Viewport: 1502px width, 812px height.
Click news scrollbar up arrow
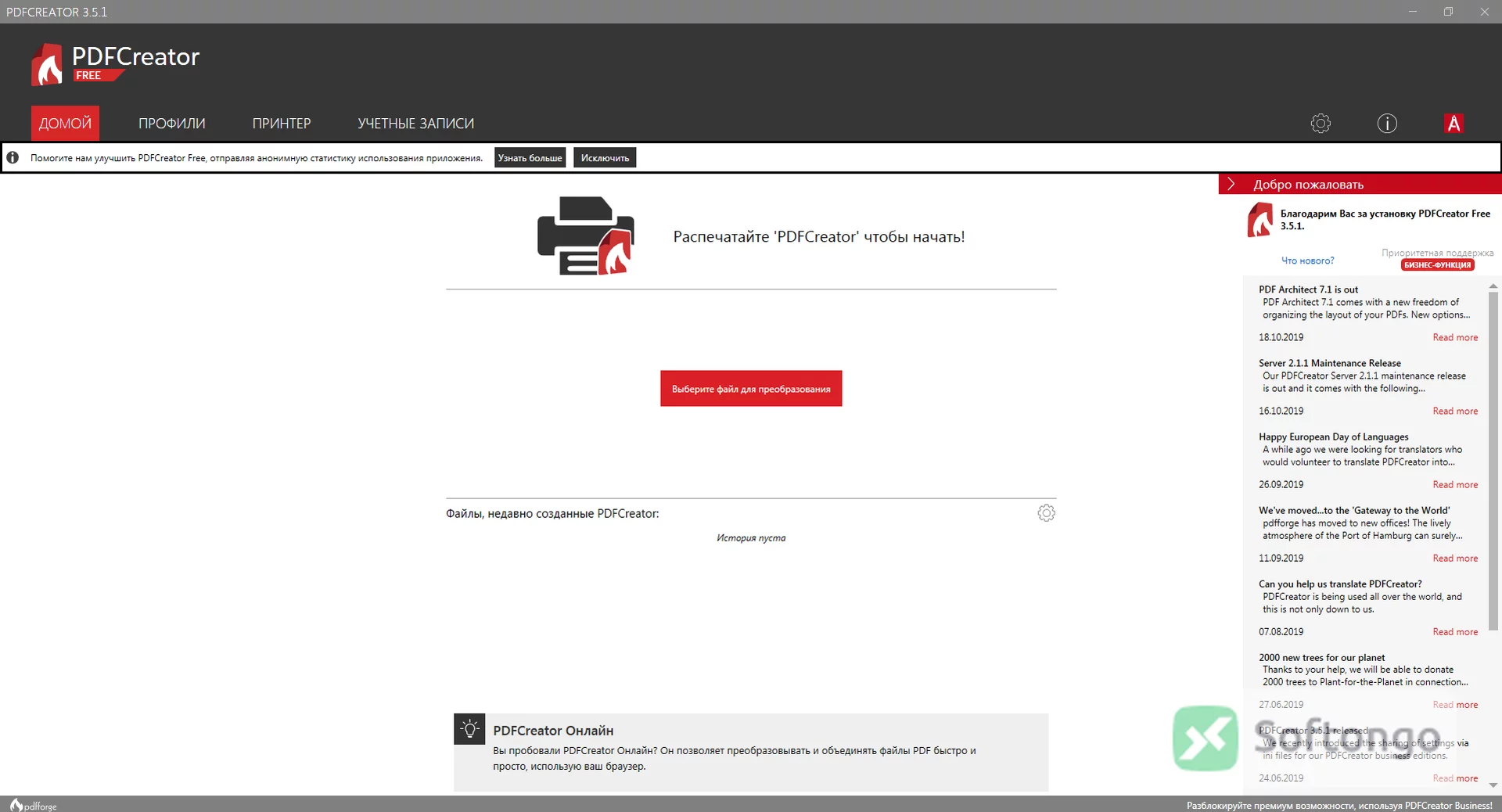(1493, 286)
